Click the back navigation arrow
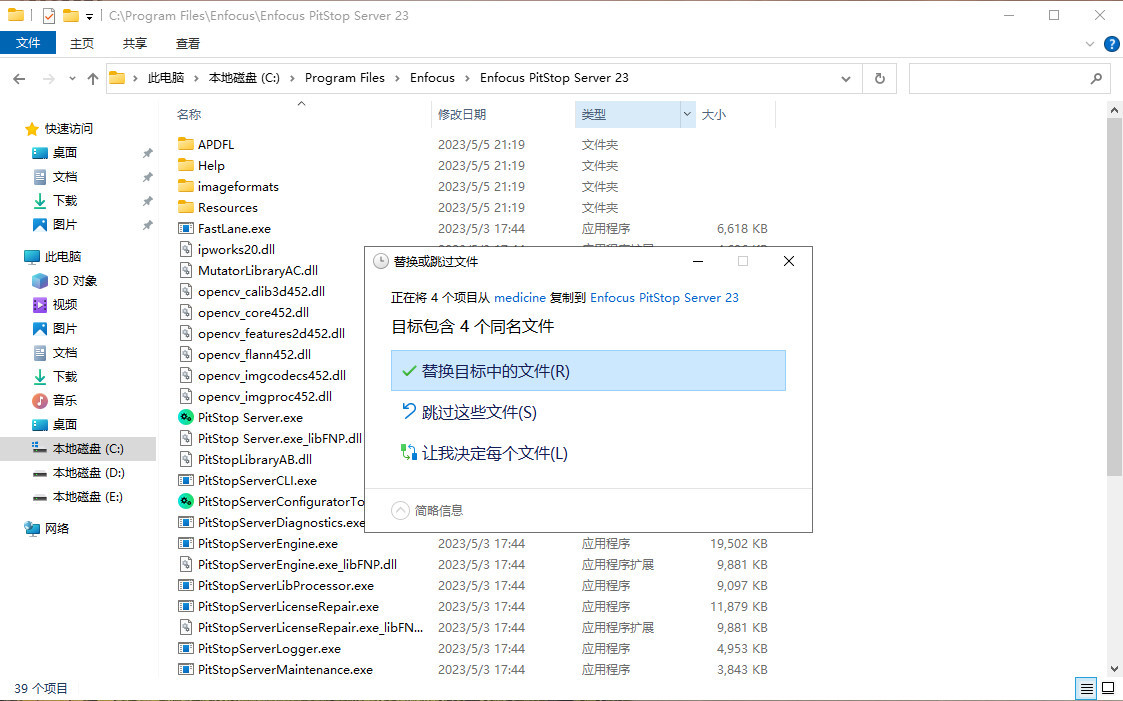This screenshot has width=1123, height=701. point(19,79)
